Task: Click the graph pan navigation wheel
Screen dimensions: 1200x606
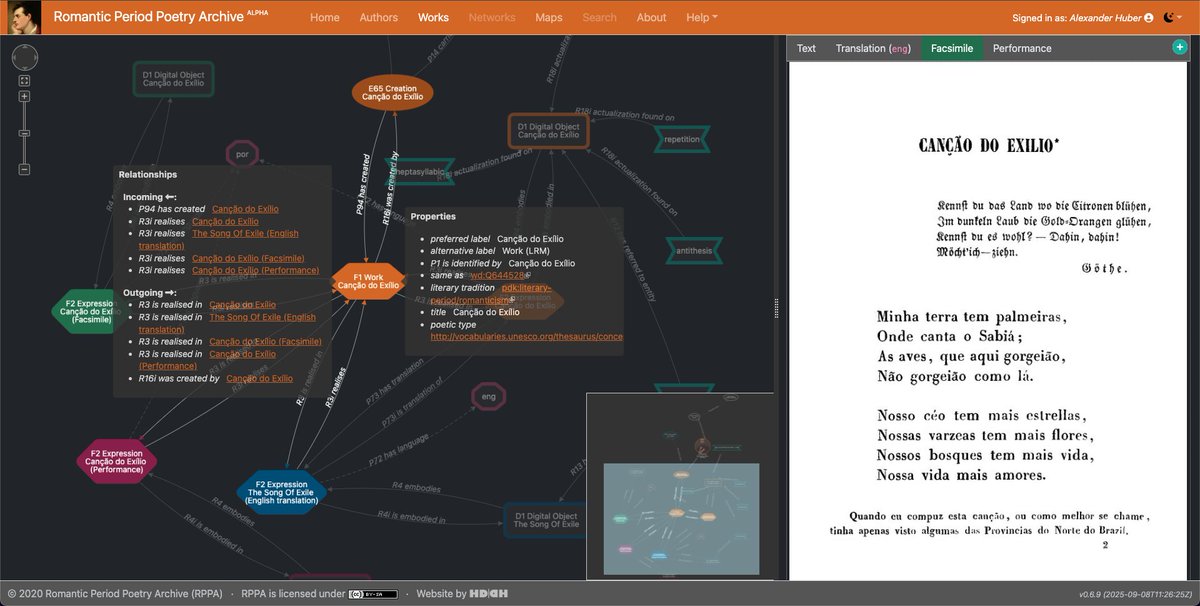Action: tap(24, 58)
